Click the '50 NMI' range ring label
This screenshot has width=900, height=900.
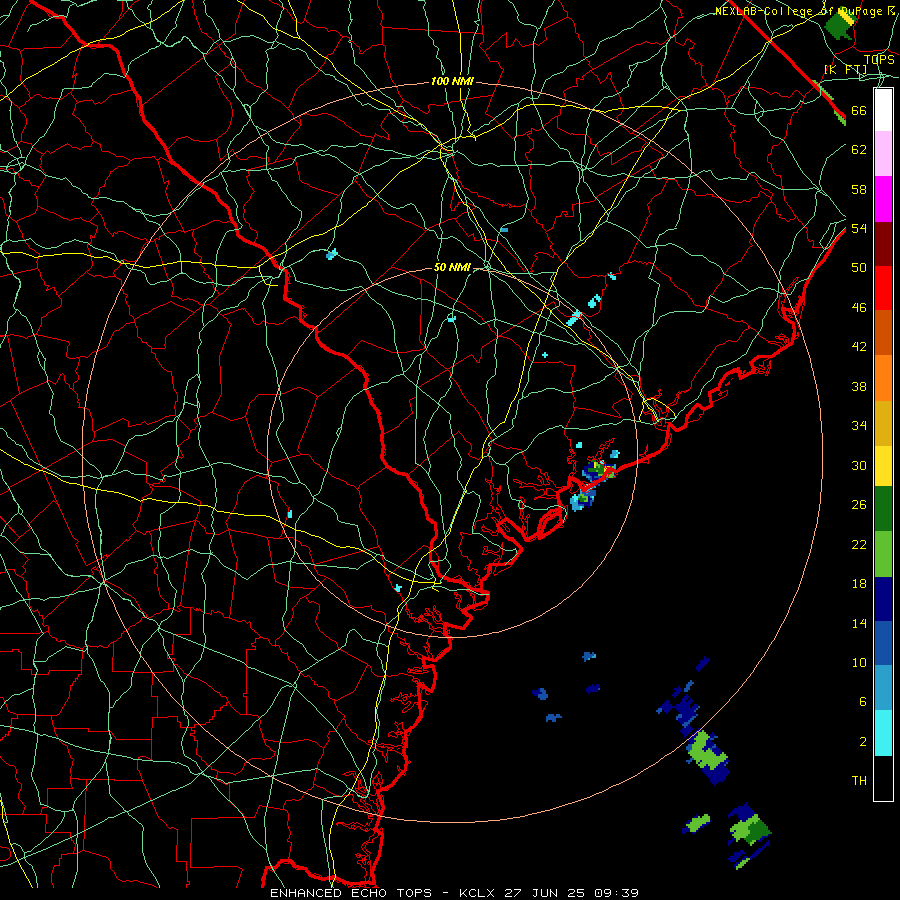point(452,267)
